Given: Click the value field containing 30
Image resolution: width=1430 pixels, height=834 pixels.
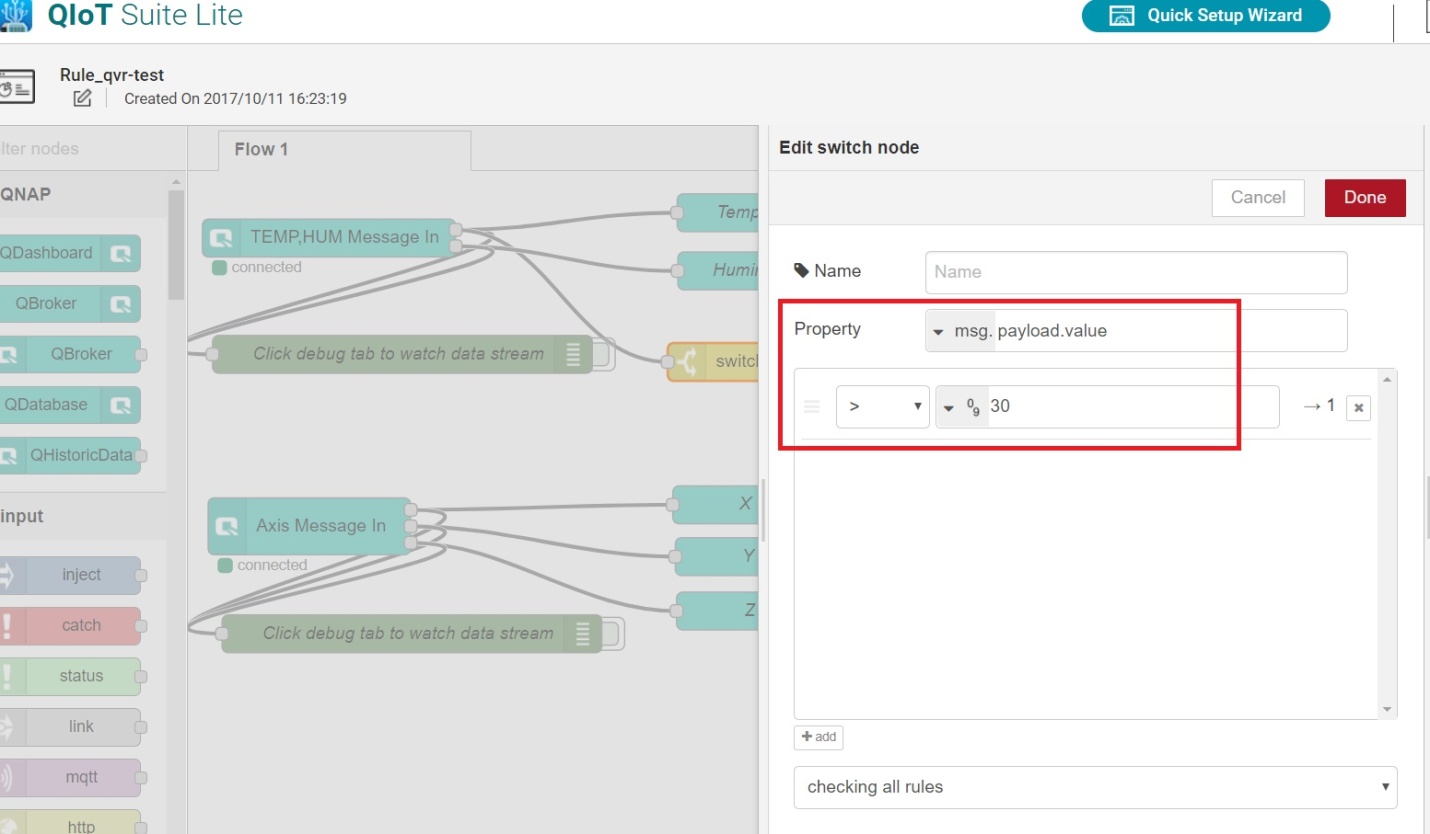Looking at the screenshot, I should pos(1133,407).
